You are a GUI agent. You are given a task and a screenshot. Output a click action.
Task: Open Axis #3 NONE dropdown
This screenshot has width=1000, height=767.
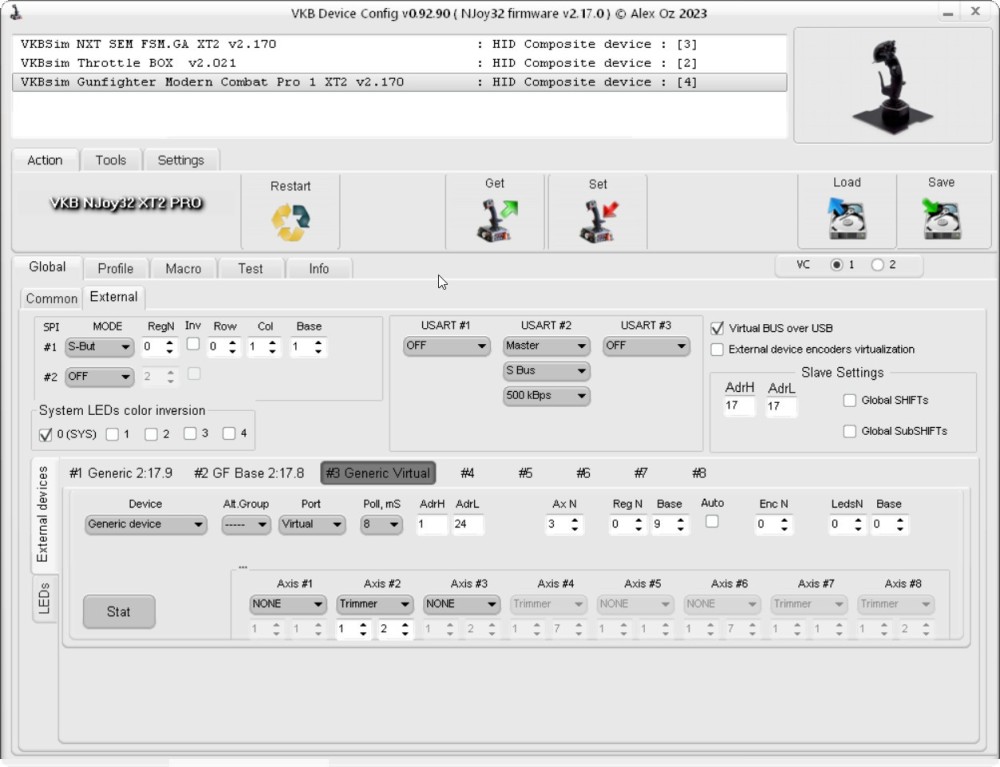point(461,604)
